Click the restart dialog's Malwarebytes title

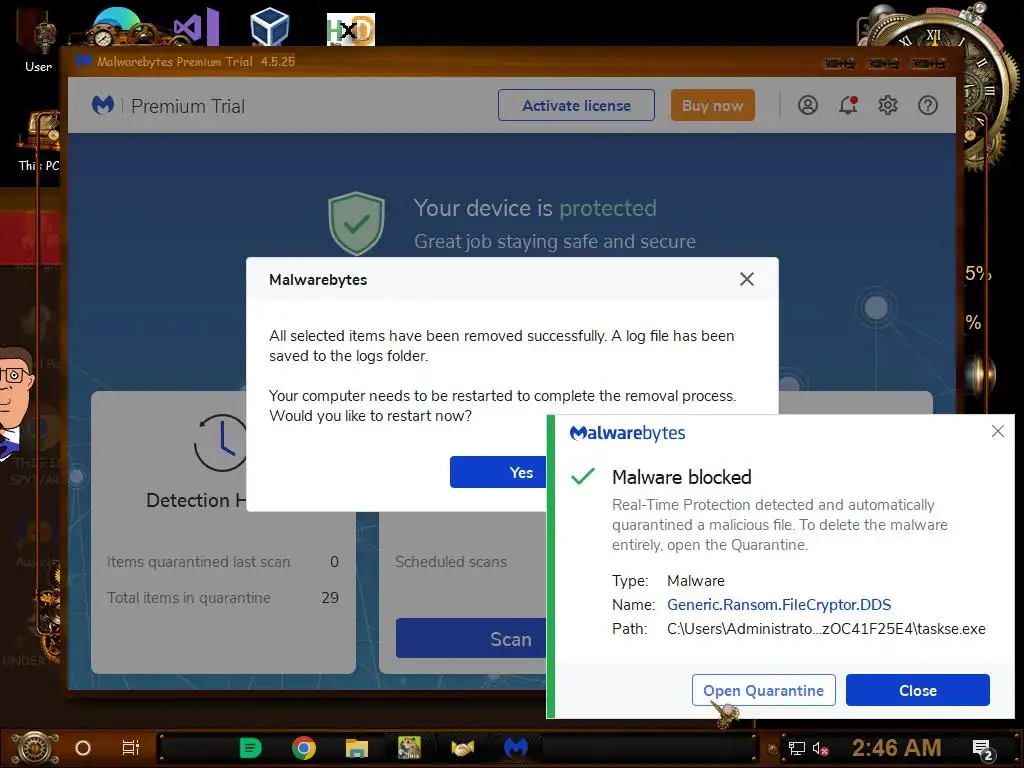pyautogui.click(x=318, y=280)
